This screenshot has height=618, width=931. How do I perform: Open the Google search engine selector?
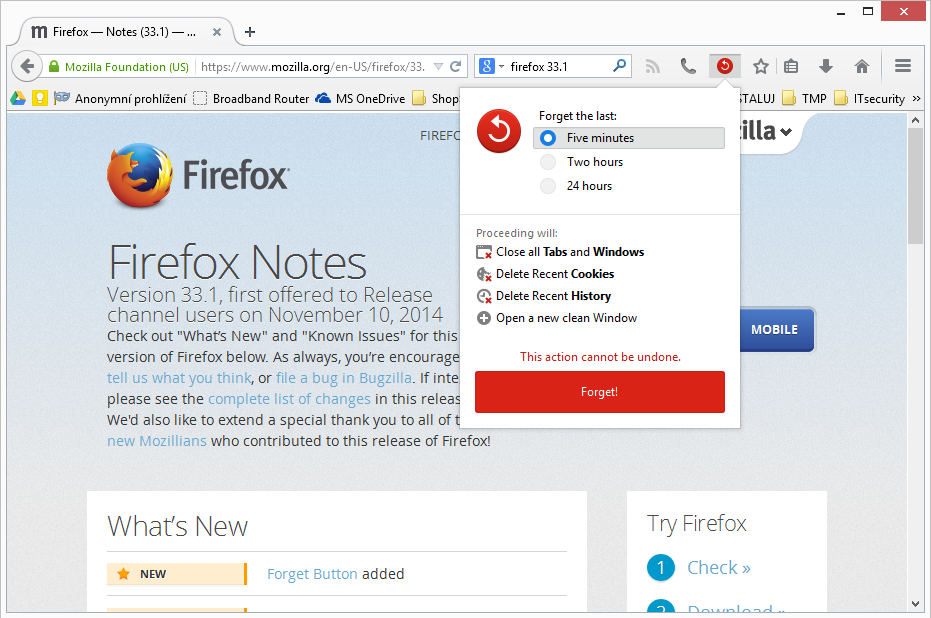[491, 66]
